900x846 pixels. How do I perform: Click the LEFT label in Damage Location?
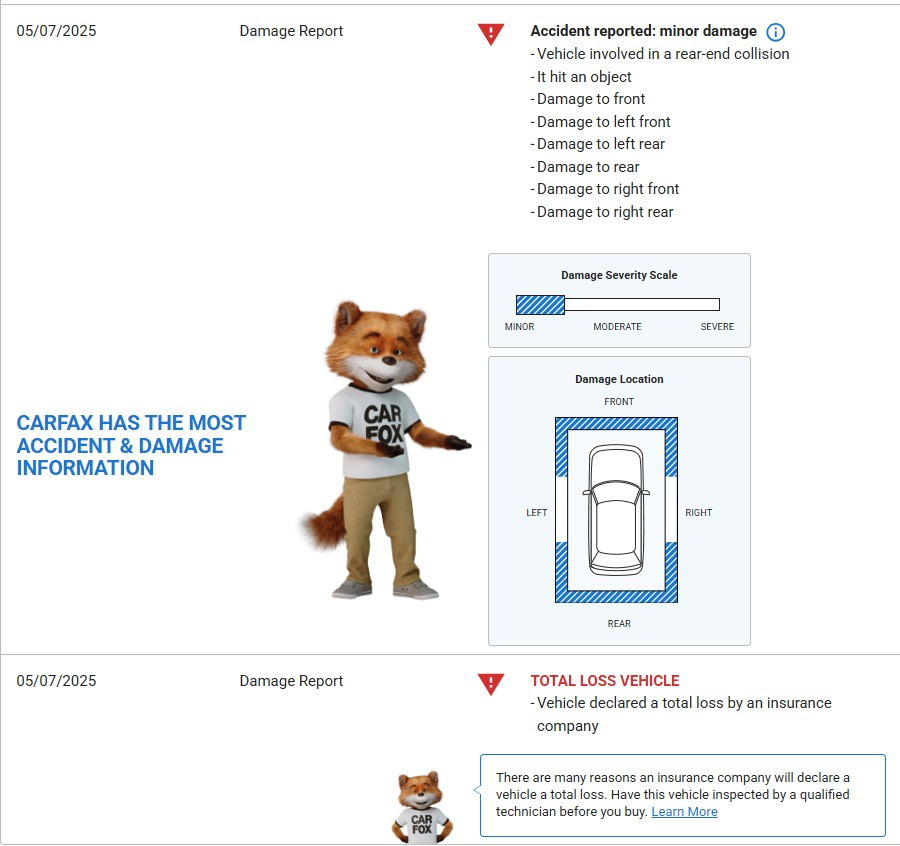537,513
